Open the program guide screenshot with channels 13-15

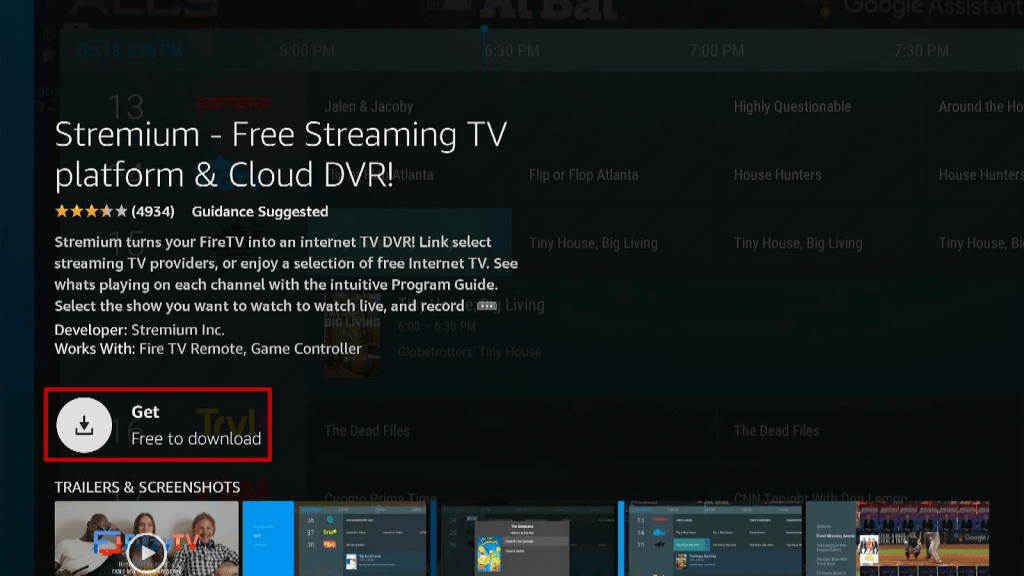(711, 538)
